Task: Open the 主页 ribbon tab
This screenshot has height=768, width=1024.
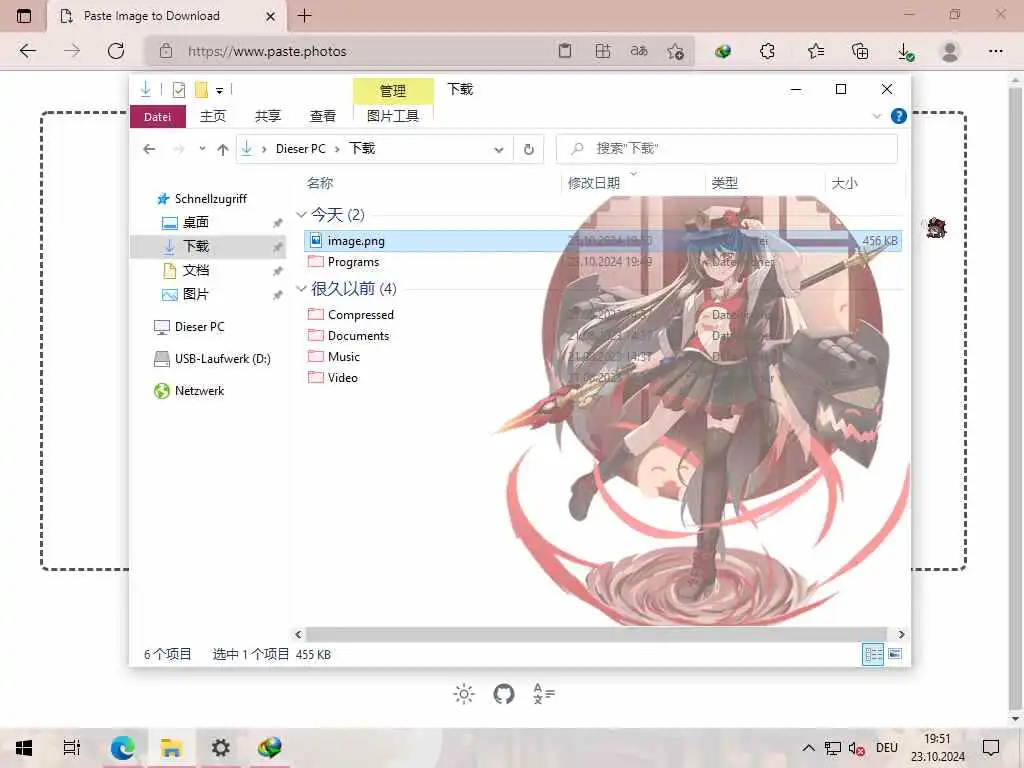Action: (x=212, y=116)
